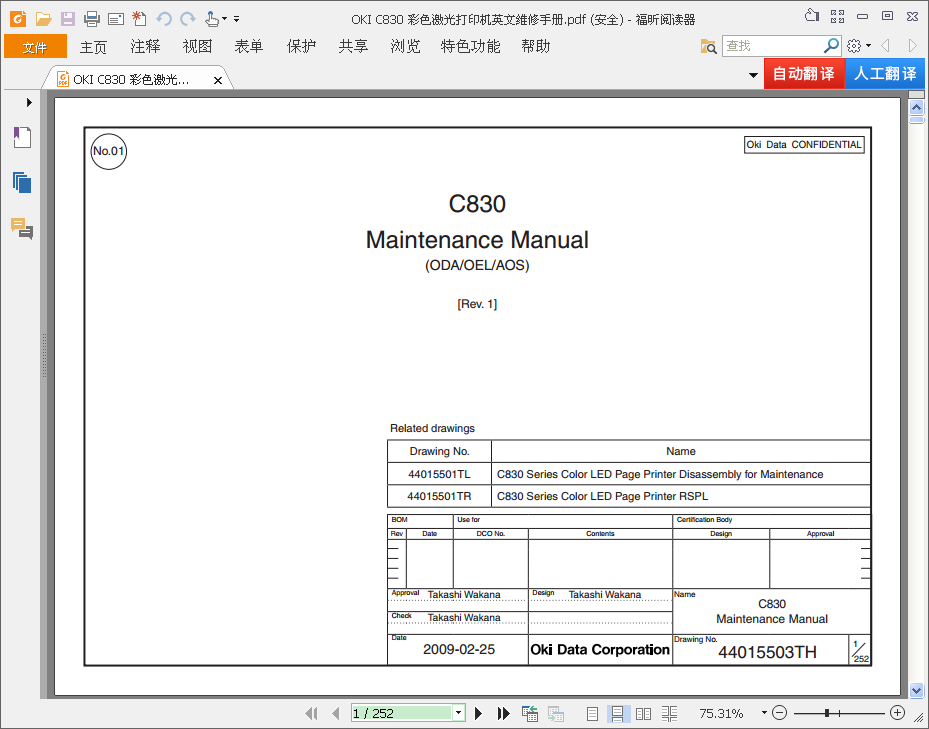The image size is (929, 729).
Task: Click the magnifier search icon
Action: pyautogui.click(x=831, y=46)
